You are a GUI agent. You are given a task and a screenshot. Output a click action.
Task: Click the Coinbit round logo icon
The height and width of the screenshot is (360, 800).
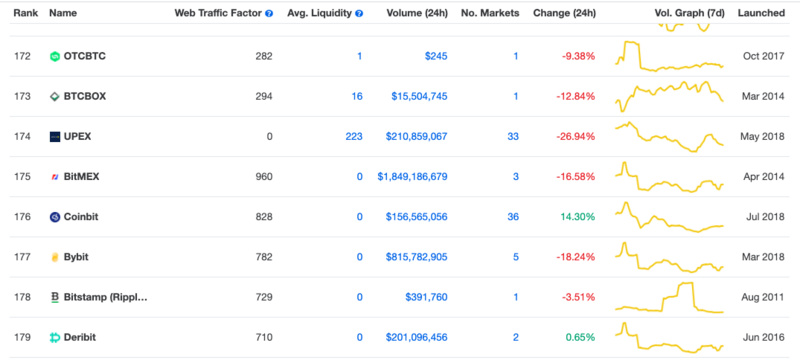[55, 217]
